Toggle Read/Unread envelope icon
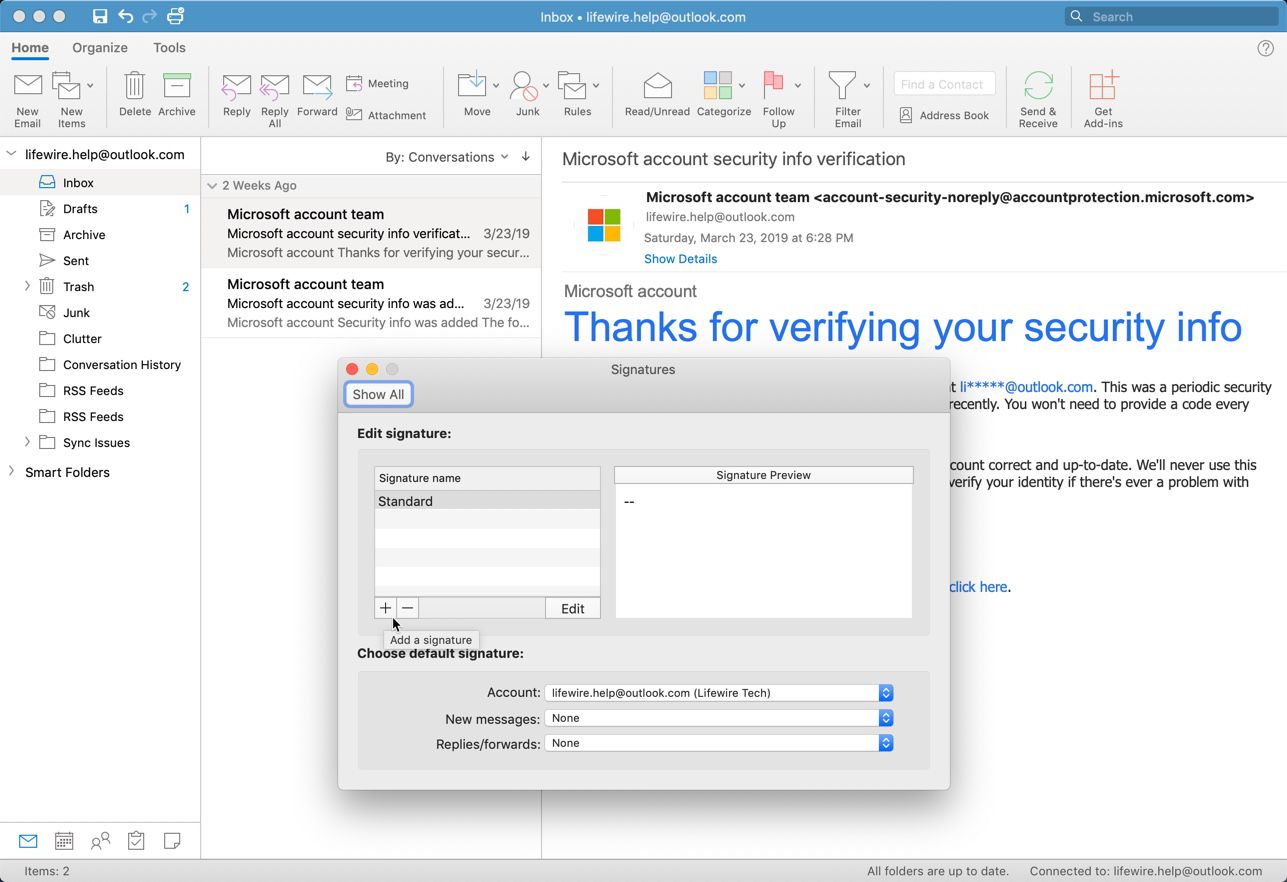This screenshot has height=882, width=1287. pyautogui.click(x=657, y=86)
